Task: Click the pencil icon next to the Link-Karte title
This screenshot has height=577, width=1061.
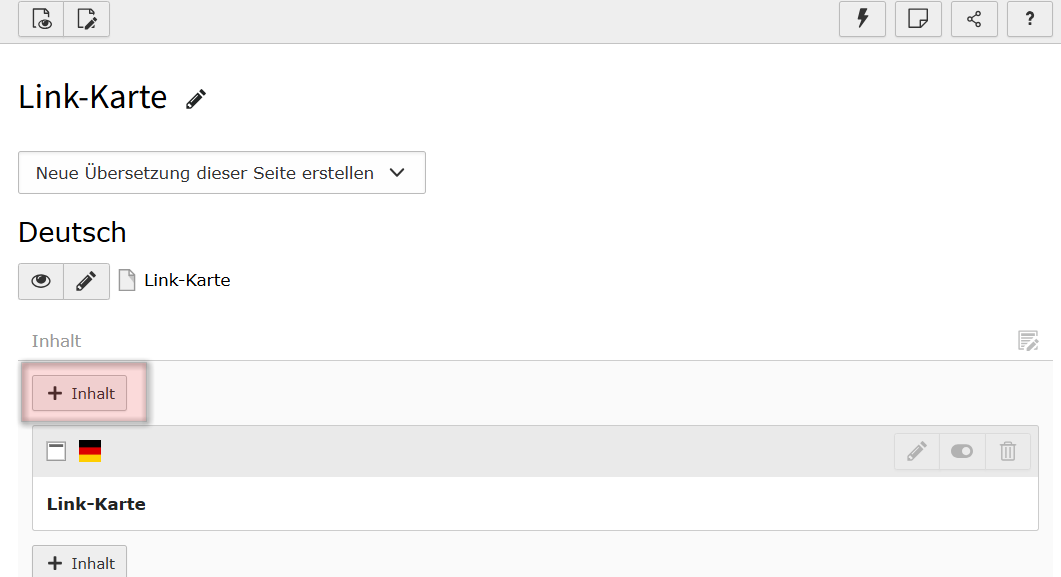Action: pos(196,99)
